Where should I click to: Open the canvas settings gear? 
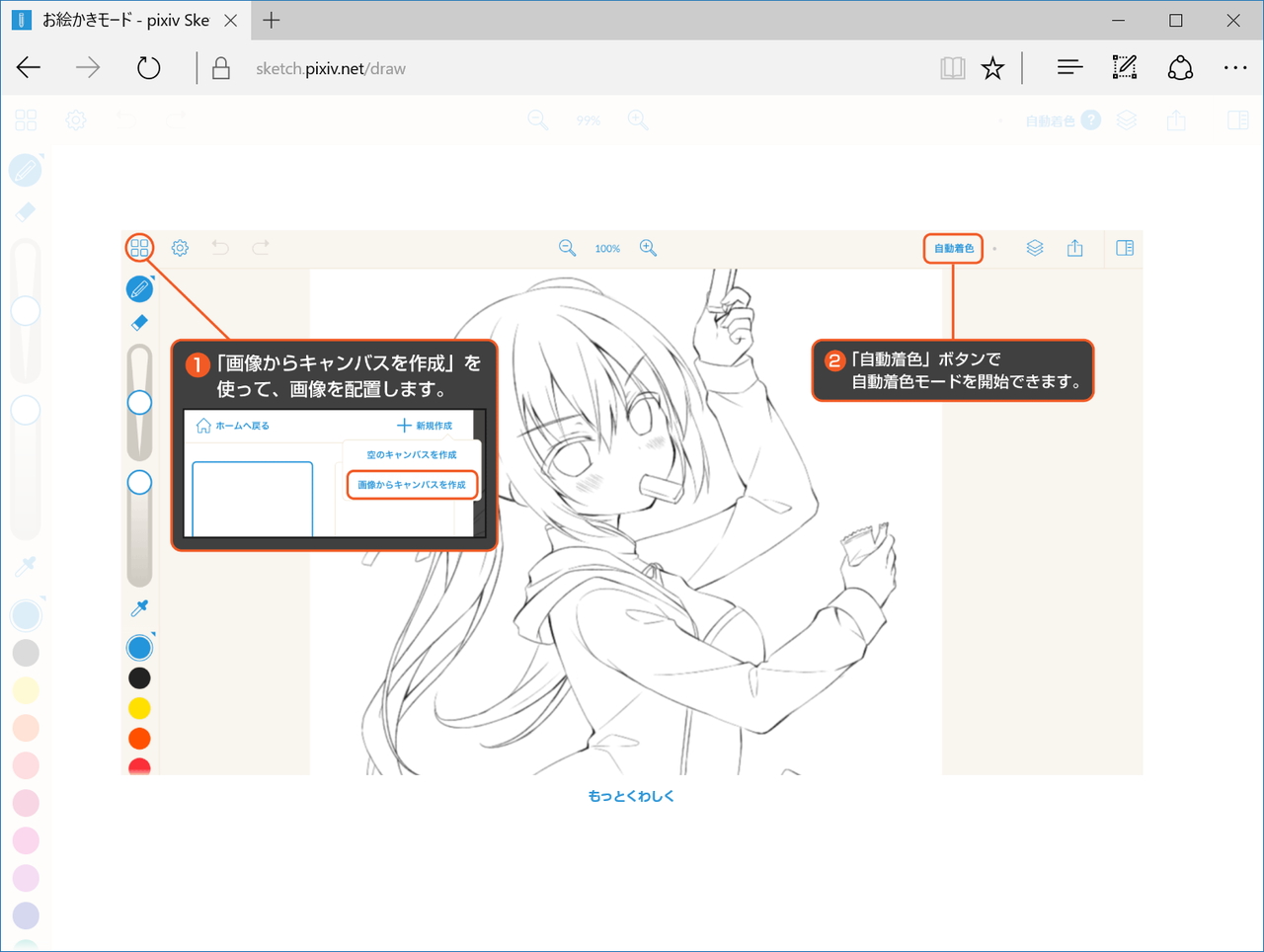(x=180, y=248)
